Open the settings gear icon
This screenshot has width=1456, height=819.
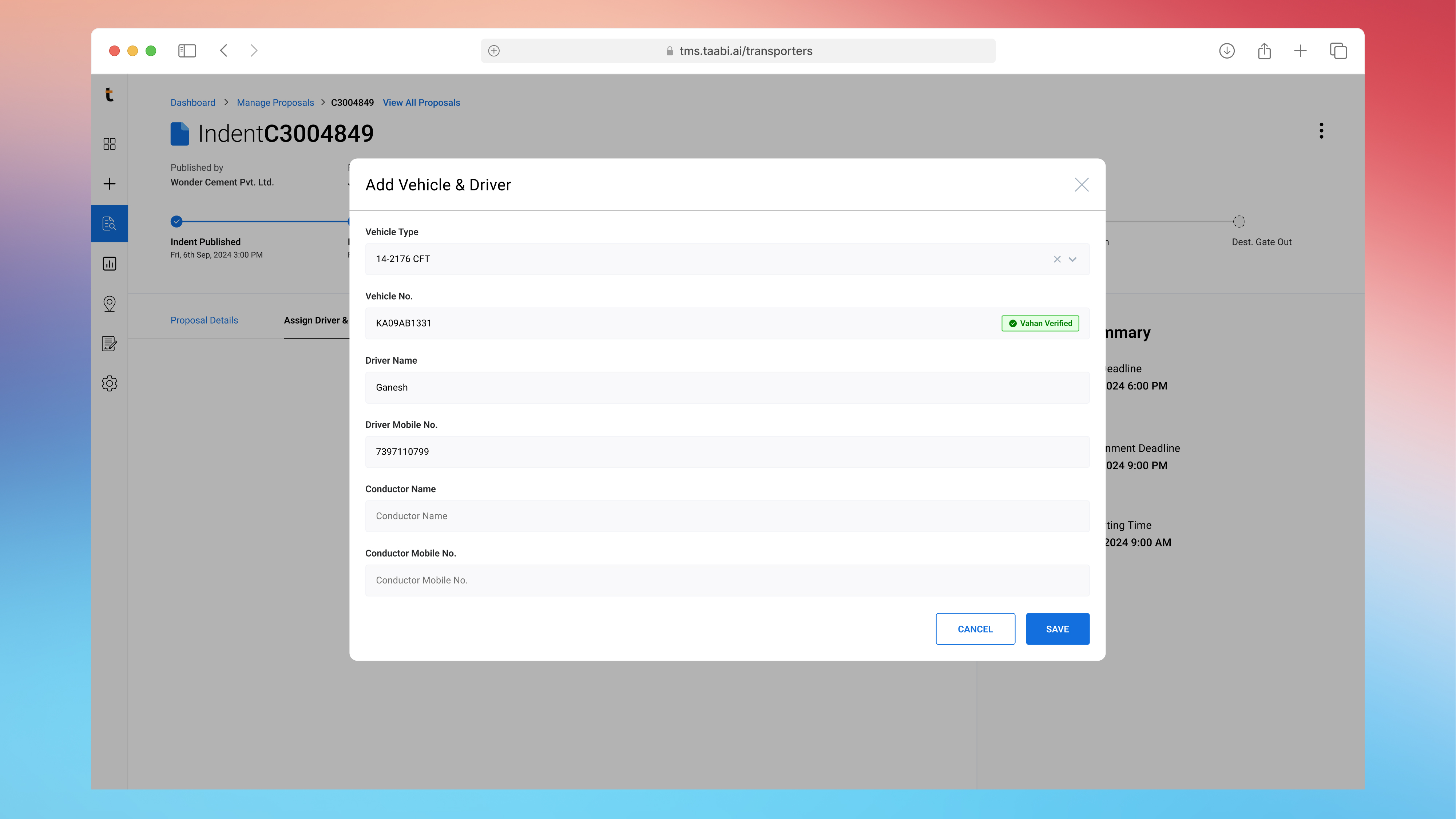pos(110,384)
